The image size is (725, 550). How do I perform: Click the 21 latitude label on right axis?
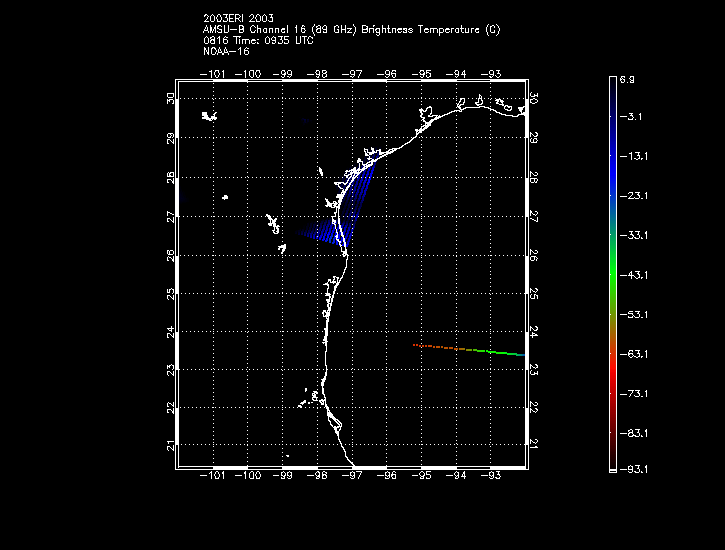click(533, 445)
